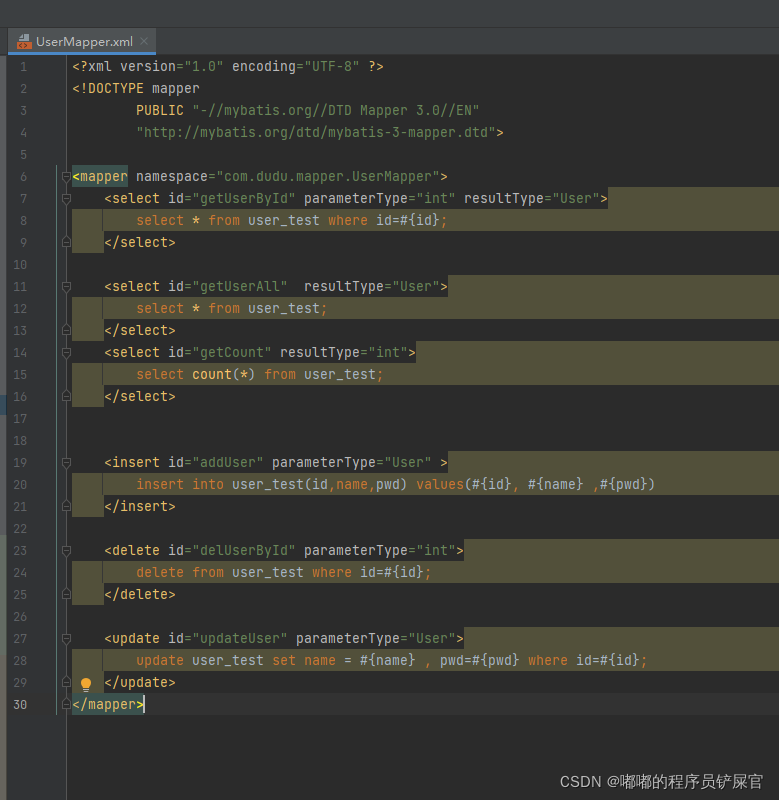Click fold end marker at line 21
The image size is (779, 800).
pyautogui.click(x=66, y=507)
